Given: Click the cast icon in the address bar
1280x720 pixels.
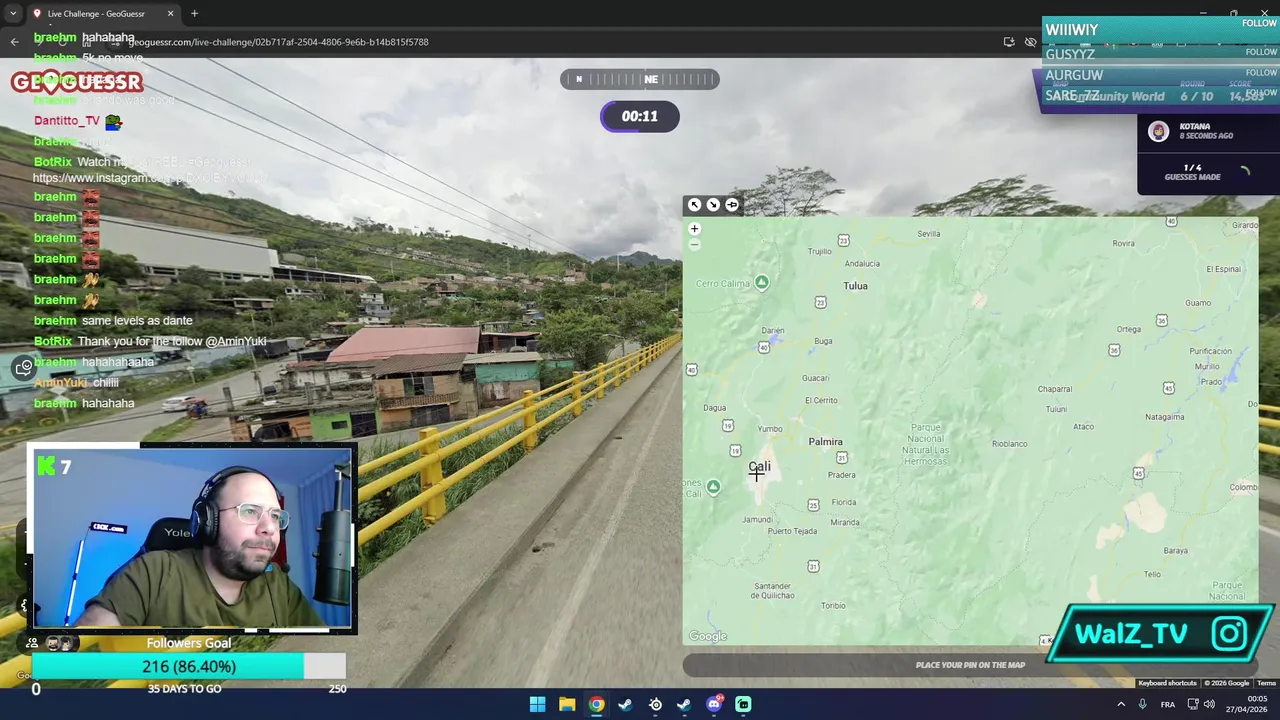Looking at the screenshot, I should pos(1009,42).
